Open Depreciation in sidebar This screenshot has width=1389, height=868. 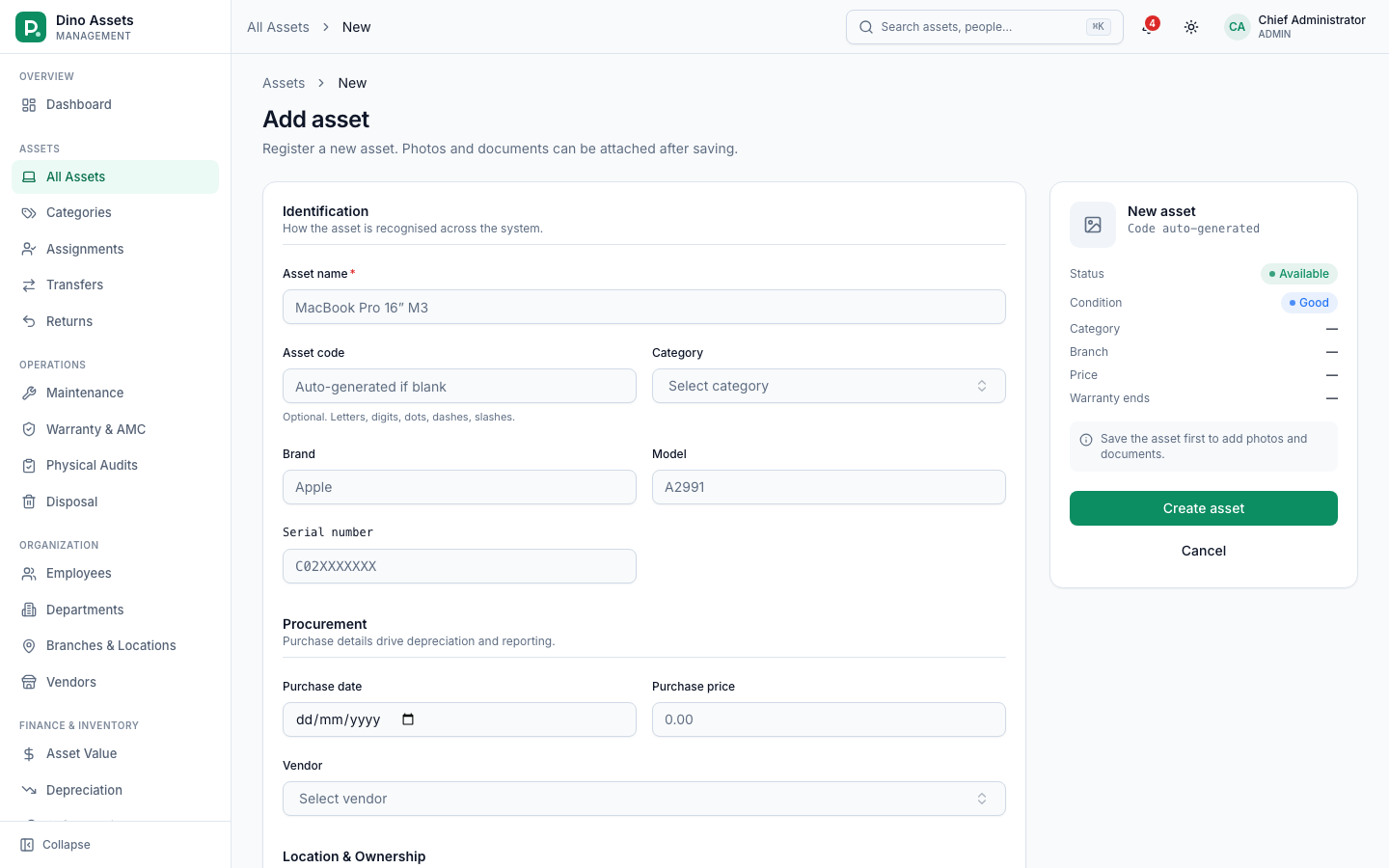[x=116, y=790]
